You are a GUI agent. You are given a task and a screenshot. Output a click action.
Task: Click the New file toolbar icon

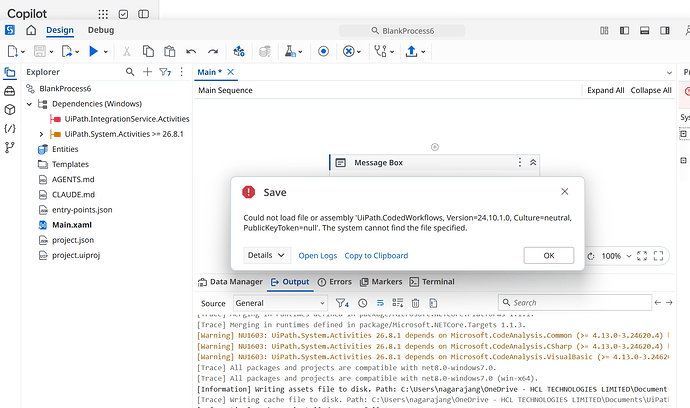pyautogui.click(x=12, y=51)
